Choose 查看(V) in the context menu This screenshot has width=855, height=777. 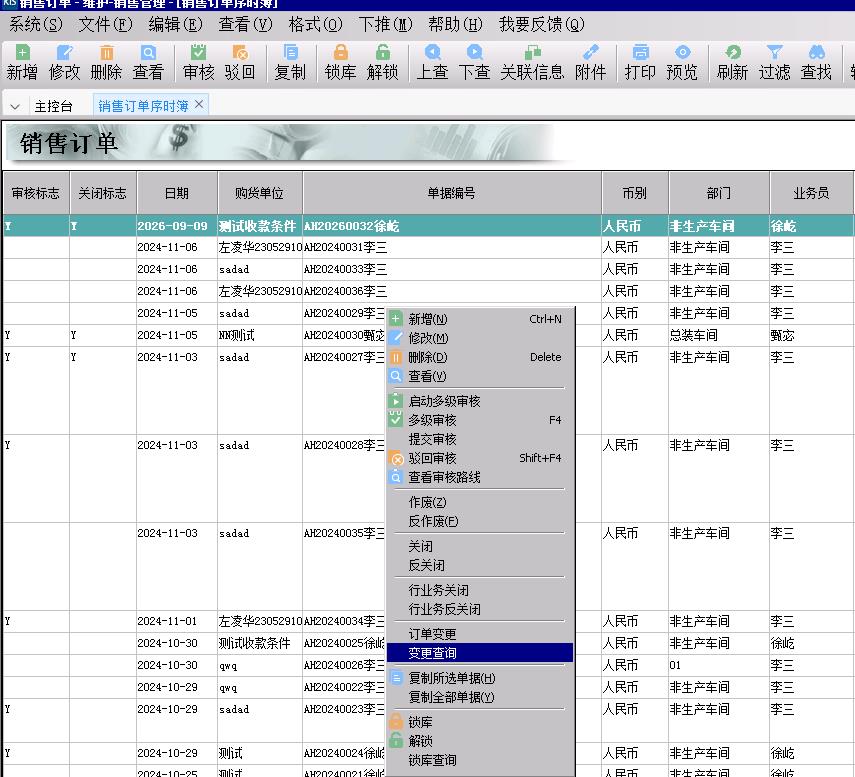click(480, 376)
